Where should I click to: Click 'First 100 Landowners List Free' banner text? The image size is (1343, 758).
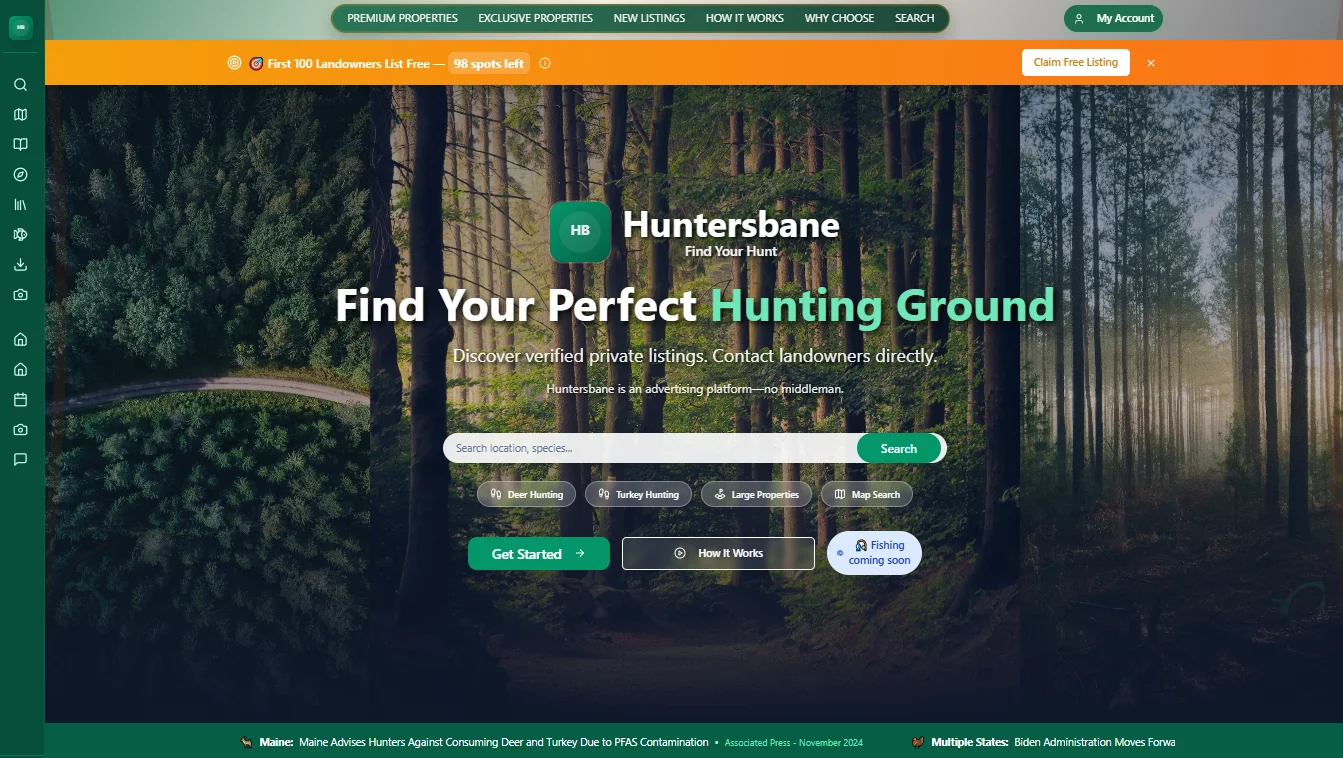348,63
